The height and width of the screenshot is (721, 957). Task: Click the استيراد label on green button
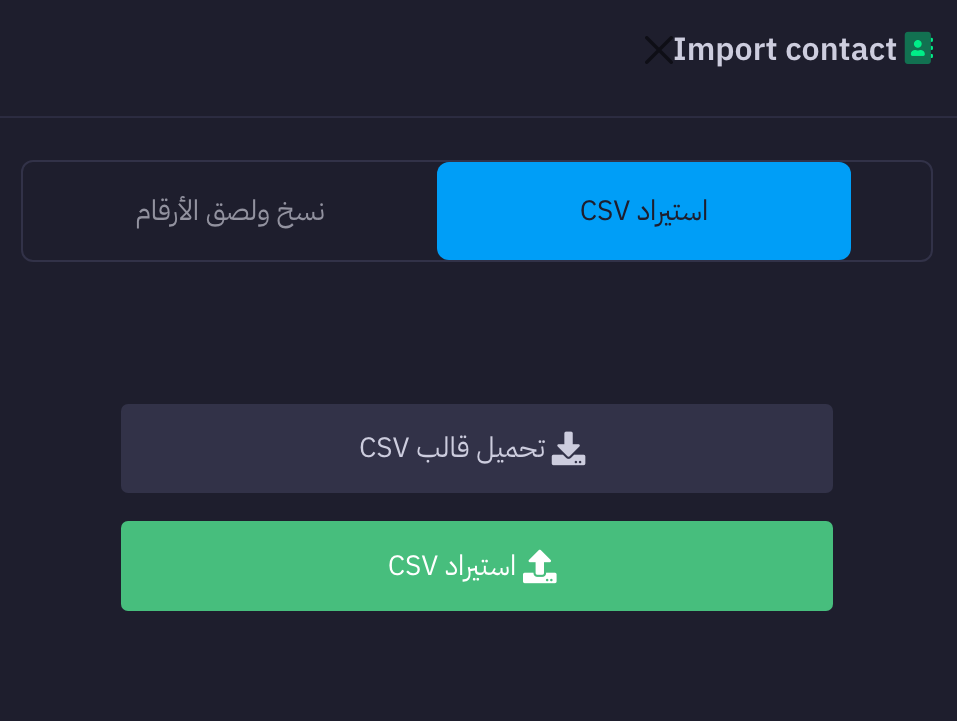[x=480, y=566]
